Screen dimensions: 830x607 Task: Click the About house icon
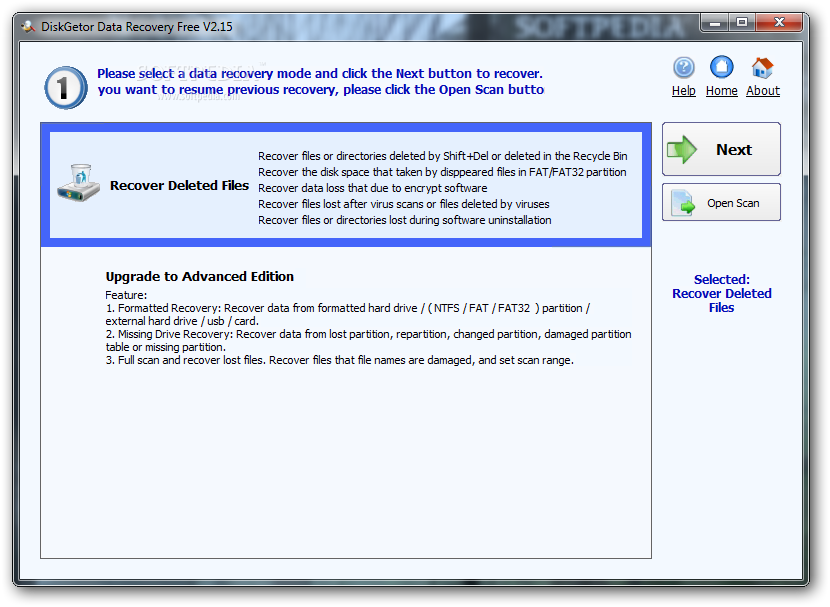762,68
